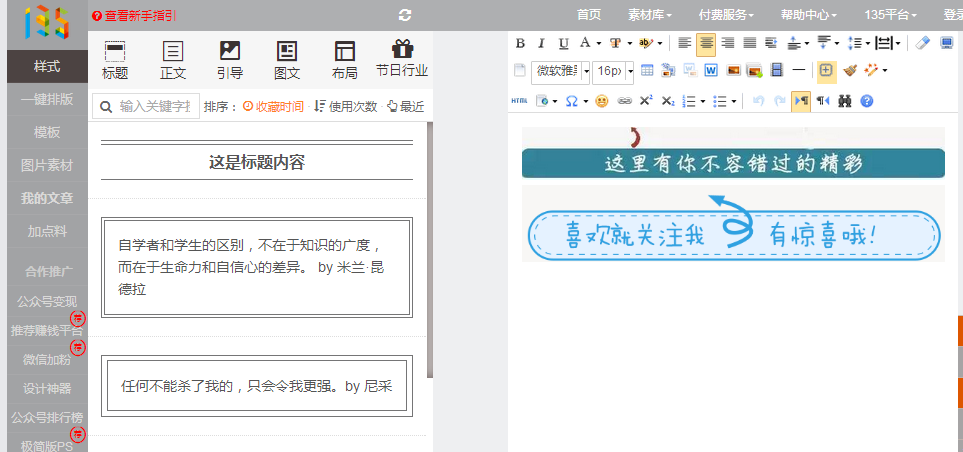
Task: Open the 微软雅黑 font family dropdown
Action: (x=560, y=71)
